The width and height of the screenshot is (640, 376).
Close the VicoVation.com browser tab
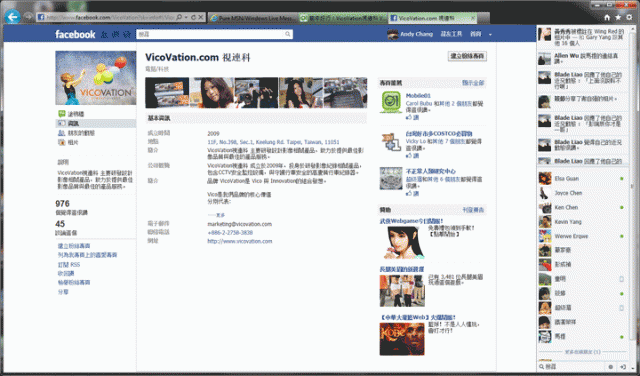tap(473, 18)
